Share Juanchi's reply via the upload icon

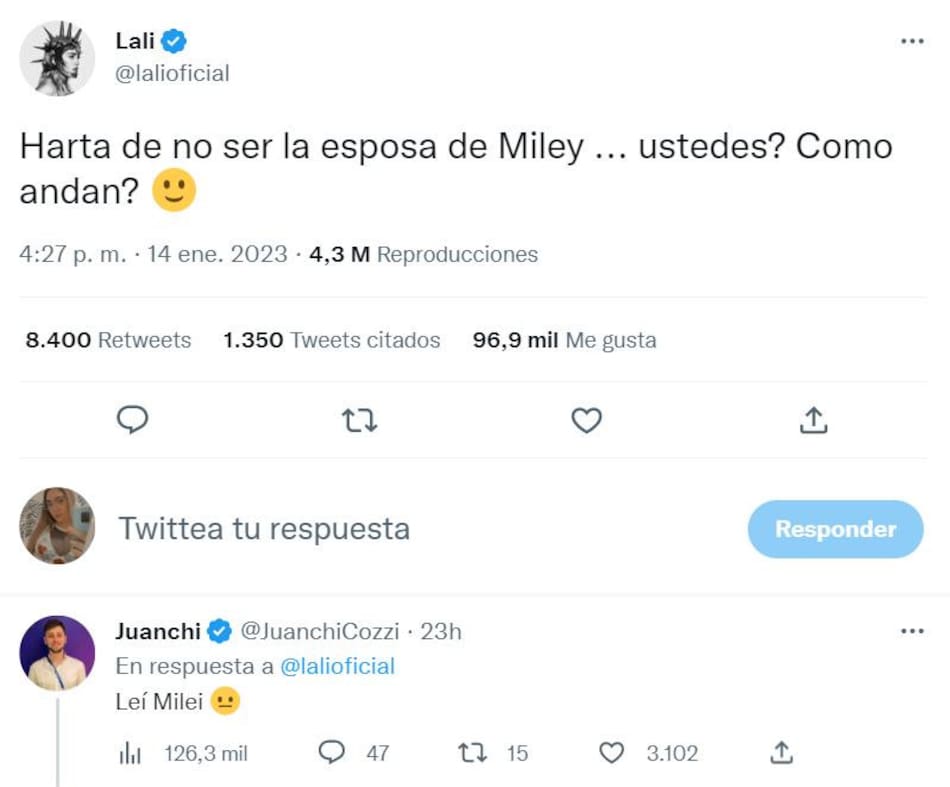(x=783, y=752)
